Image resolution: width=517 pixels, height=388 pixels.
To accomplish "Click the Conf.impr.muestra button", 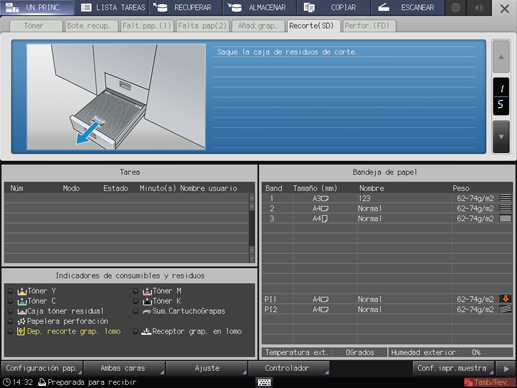I will [x=453, y=368].
